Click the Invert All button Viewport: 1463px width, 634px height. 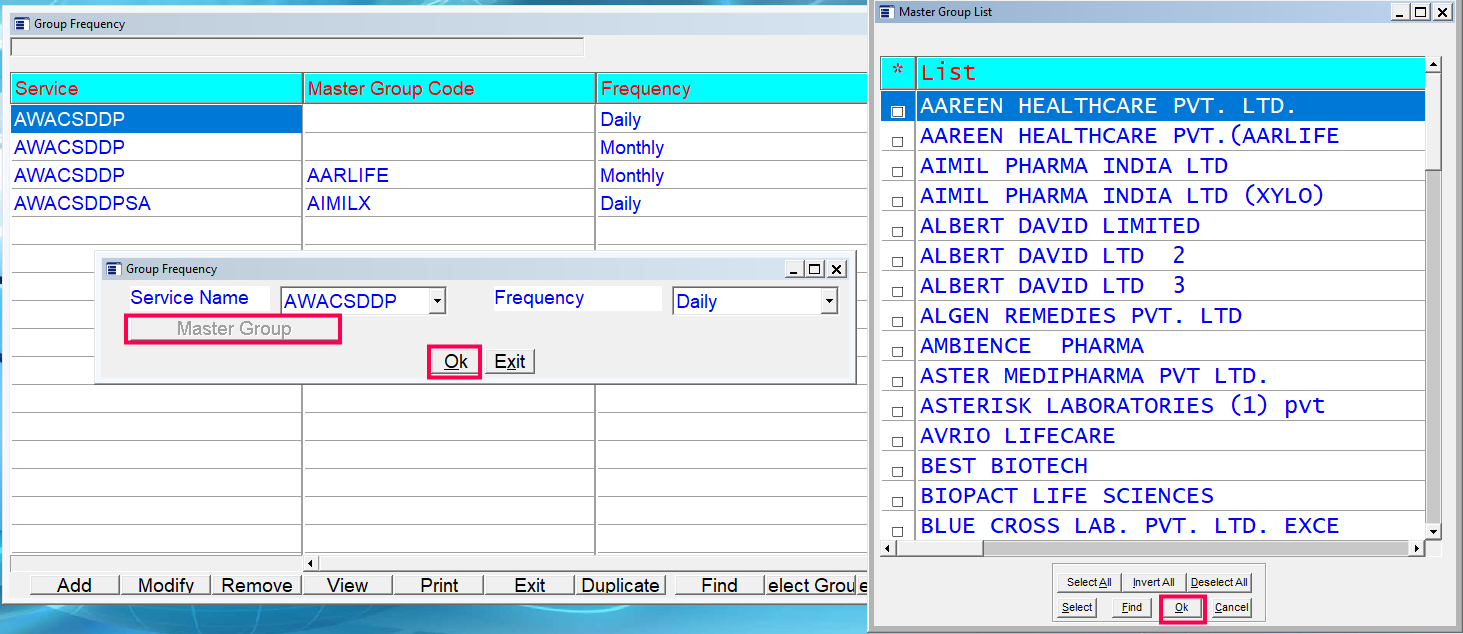click(x=1153, y=582)
